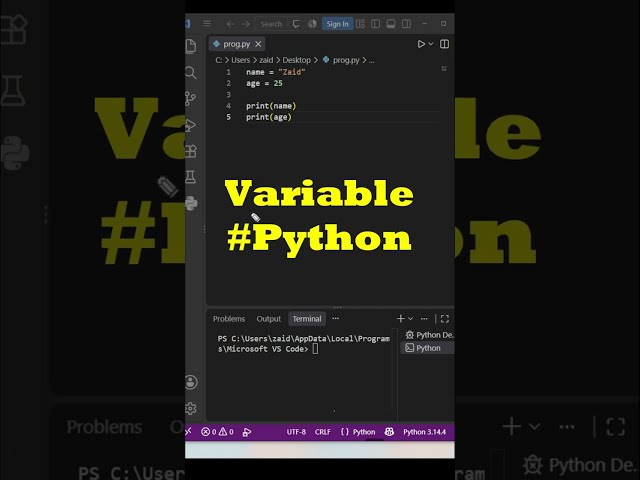Screen dimensions: 640x480
Task: Click the debug status bar icon
Action: tap(247, 432)
